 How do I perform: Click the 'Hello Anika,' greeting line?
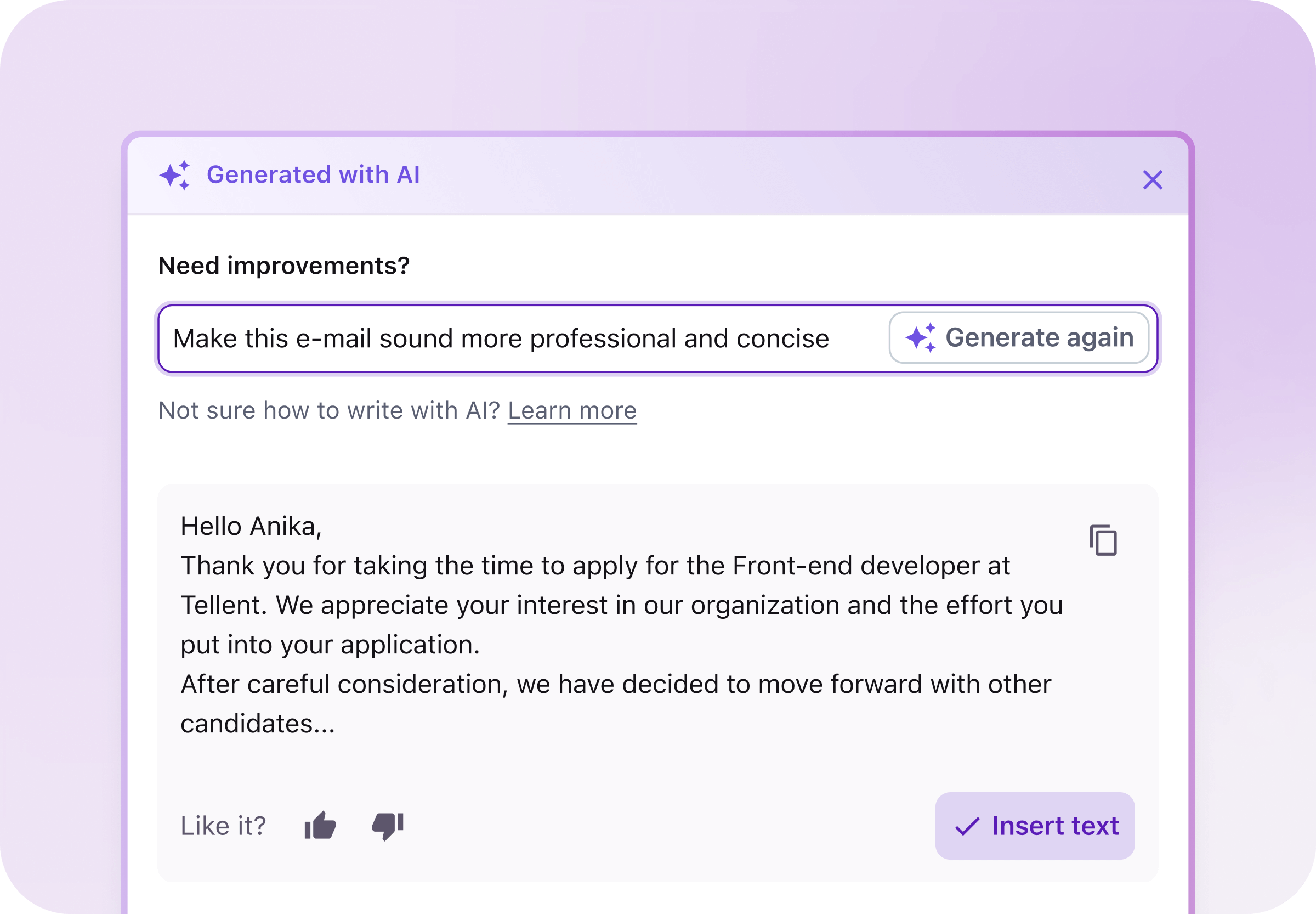point(251,526)
